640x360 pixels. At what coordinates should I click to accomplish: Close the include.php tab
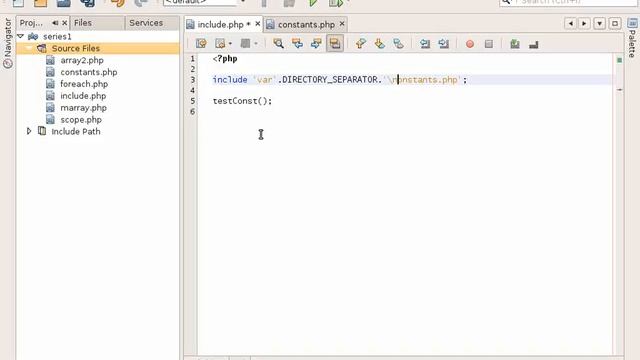(x=258, y=24)
